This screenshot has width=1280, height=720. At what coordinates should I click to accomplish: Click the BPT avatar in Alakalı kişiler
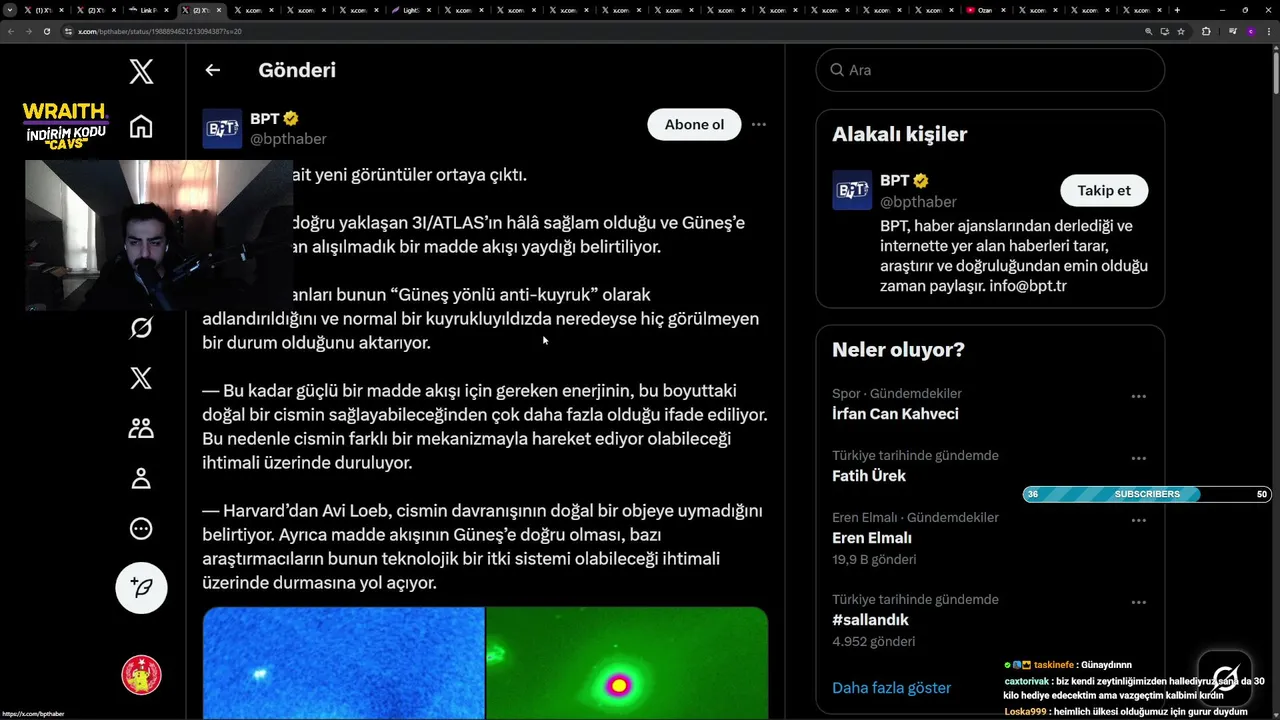(852, 190)
